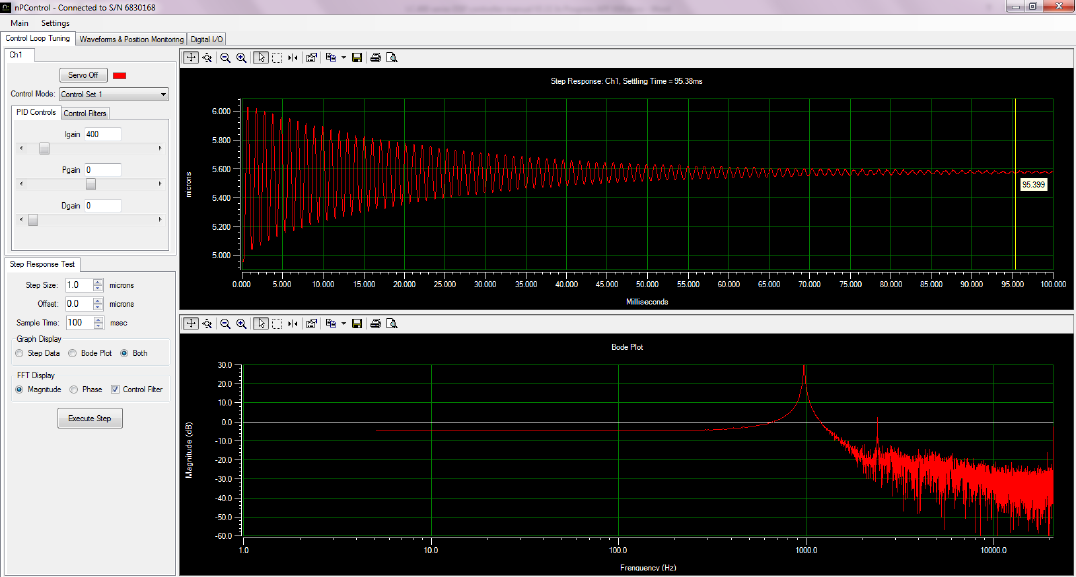Viewport: 1076px width, 577px height.
Task: Select the Step Data radio button
Action: click(x=20, y=353)
